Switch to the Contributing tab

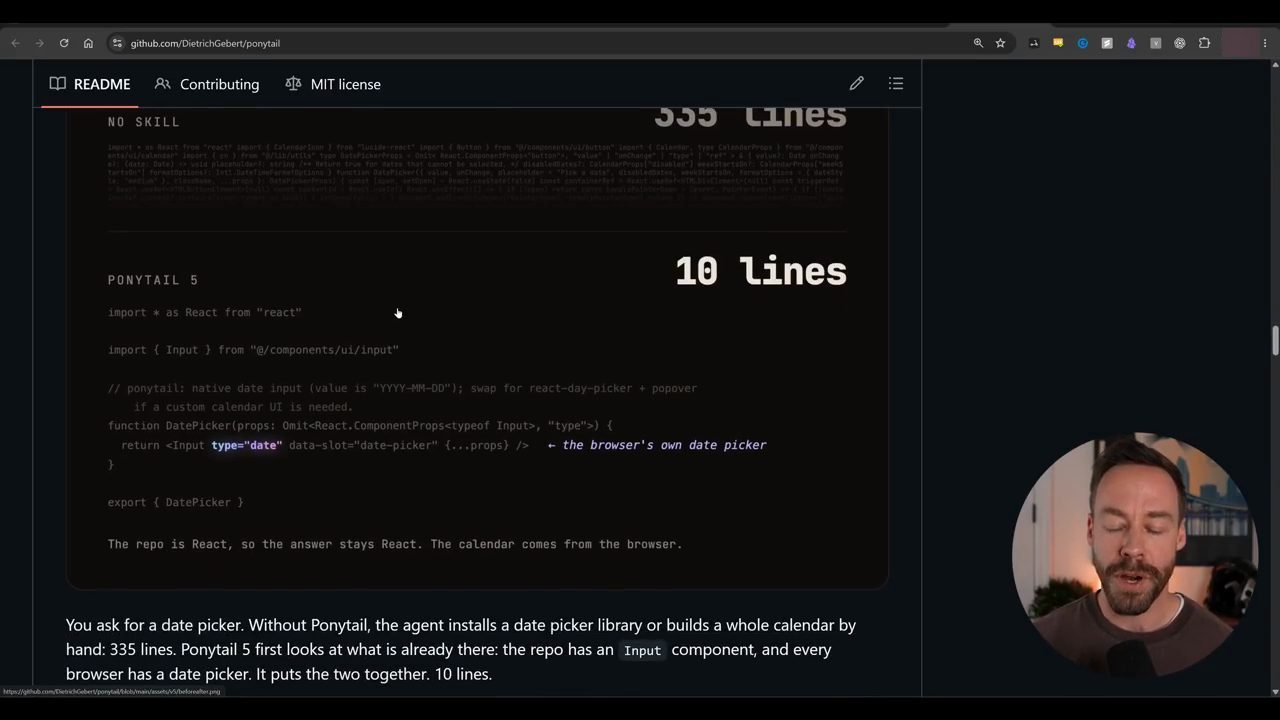click(207, 84)
